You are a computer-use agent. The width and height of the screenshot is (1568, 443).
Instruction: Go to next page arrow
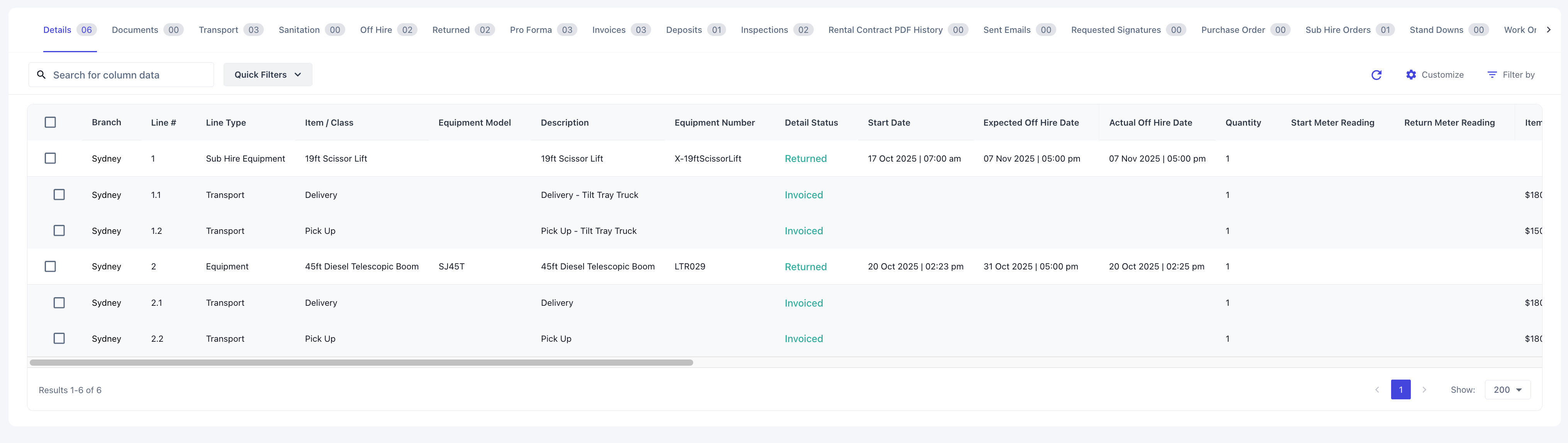click(1424, 389)
